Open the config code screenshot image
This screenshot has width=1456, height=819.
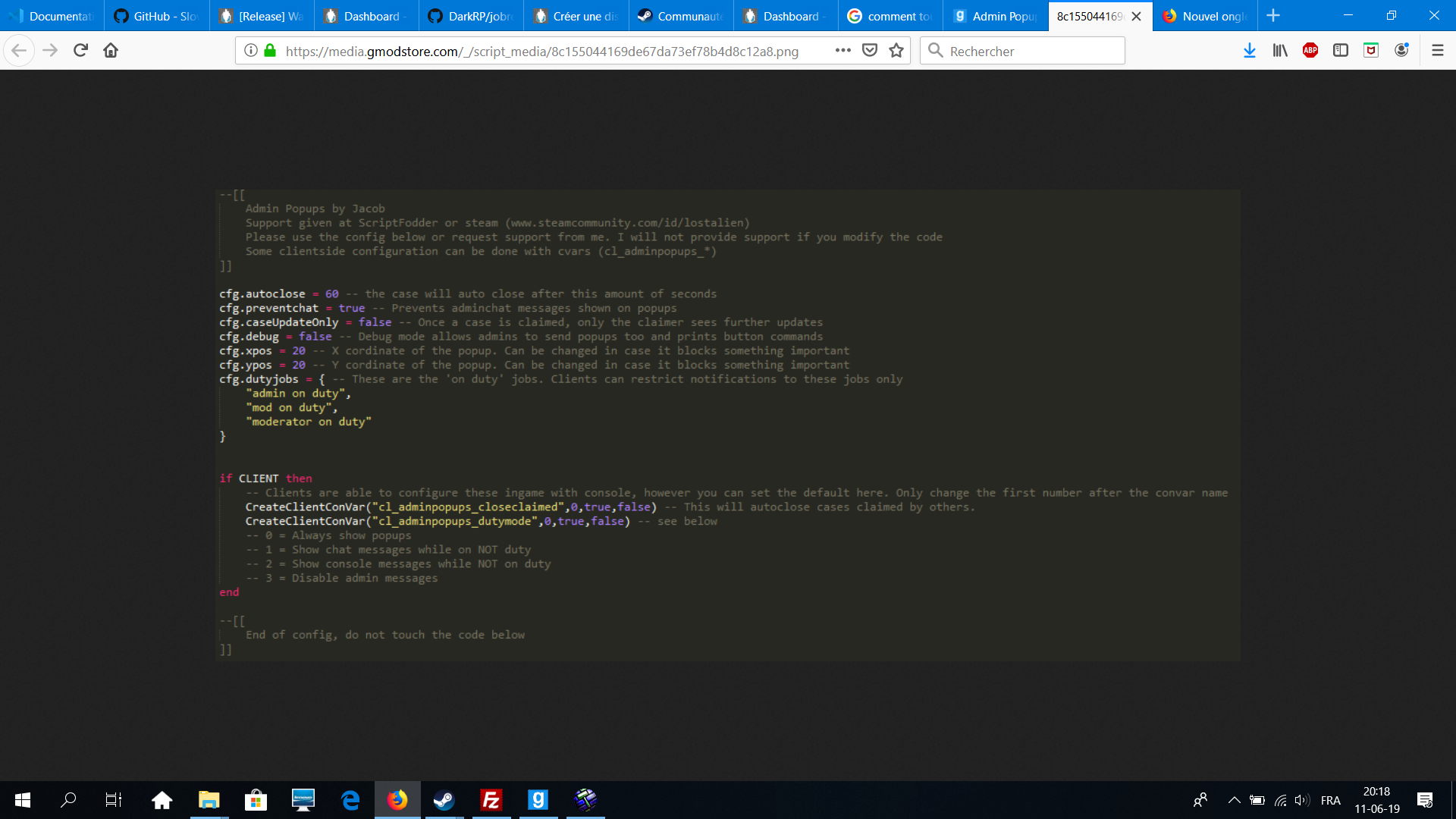point(728,425)
